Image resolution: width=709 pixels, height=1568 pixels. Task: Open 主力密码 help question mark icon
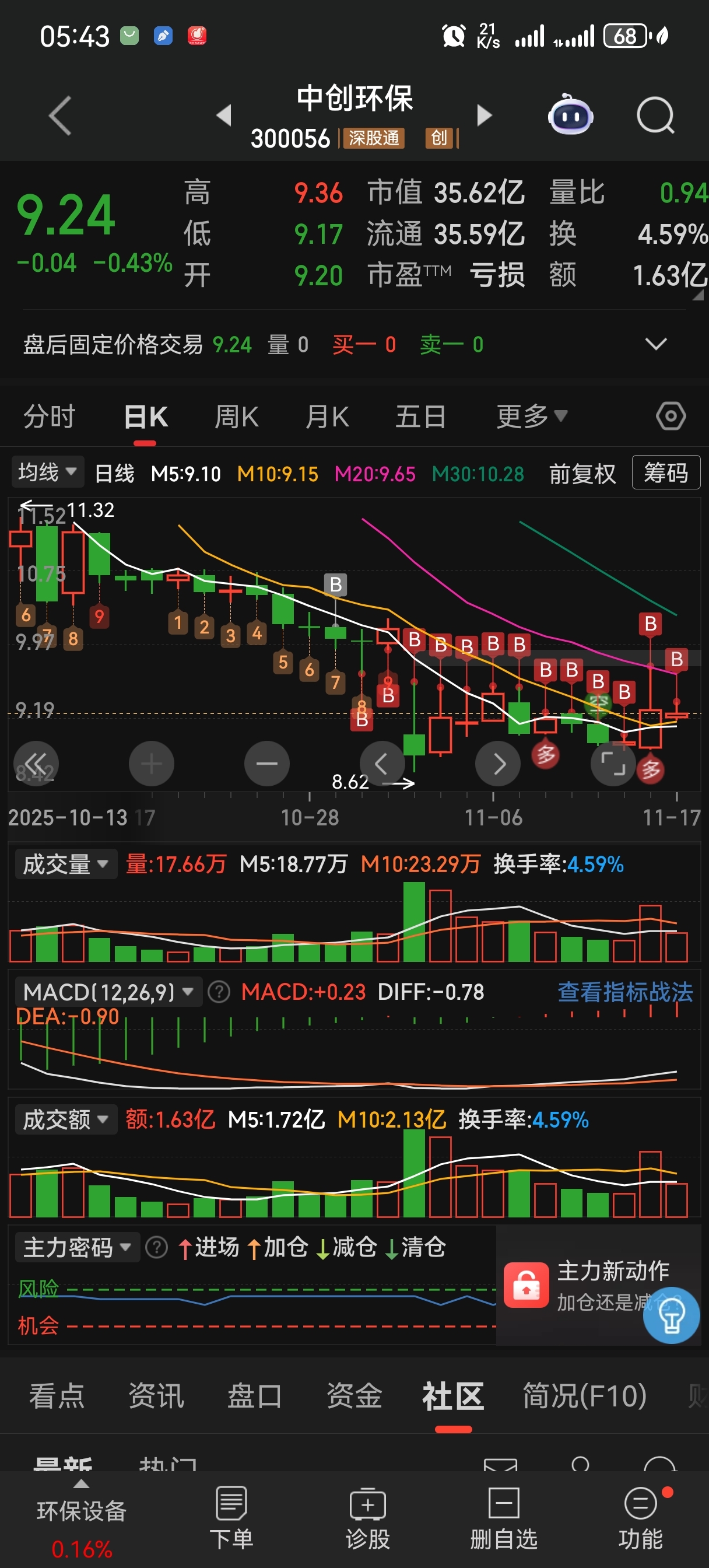(x=156, y=1247)
